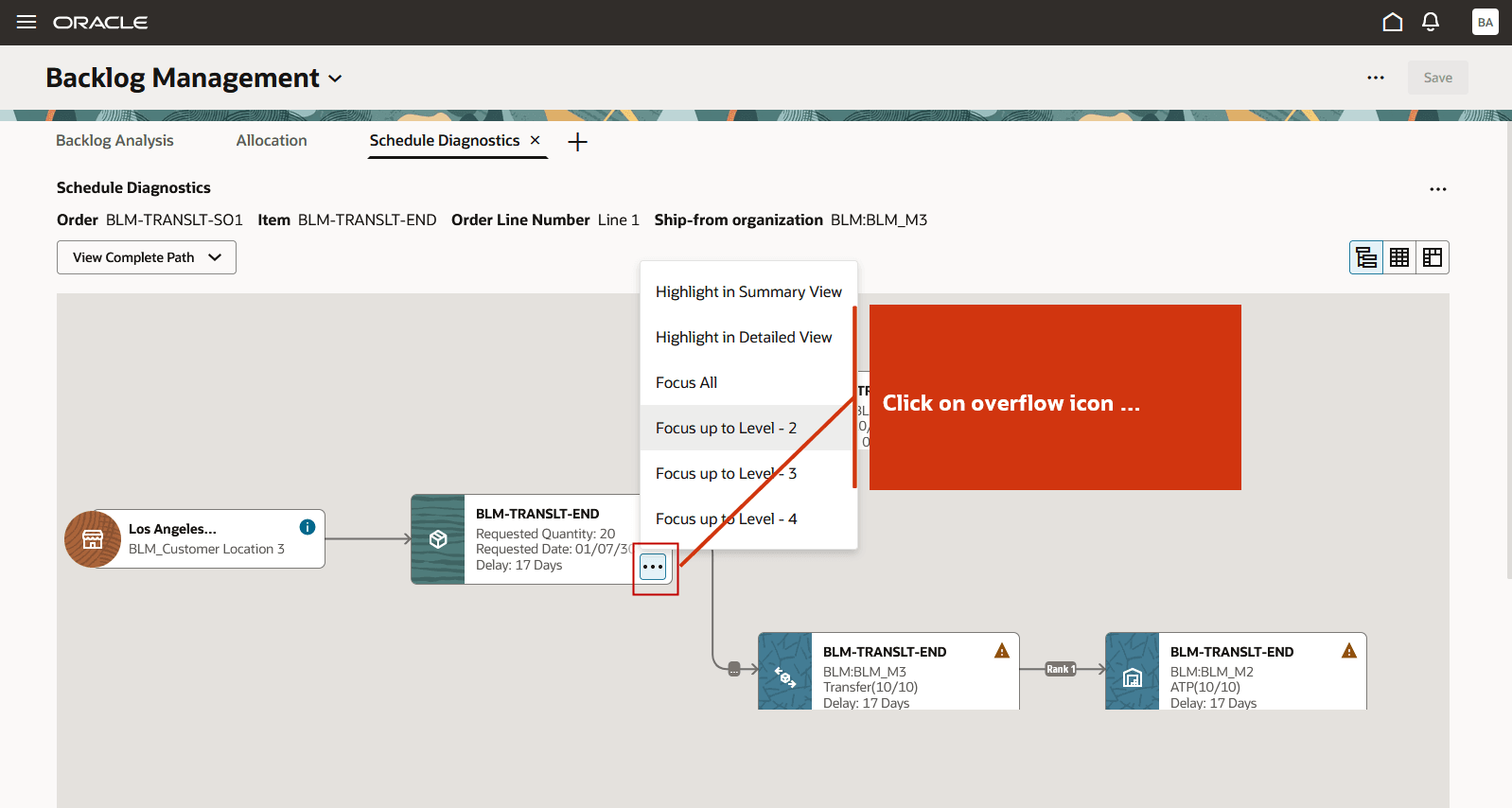1512x808 pixels.
Task: Click Delay: 17 Days in the order node
Action: [519, 565]
